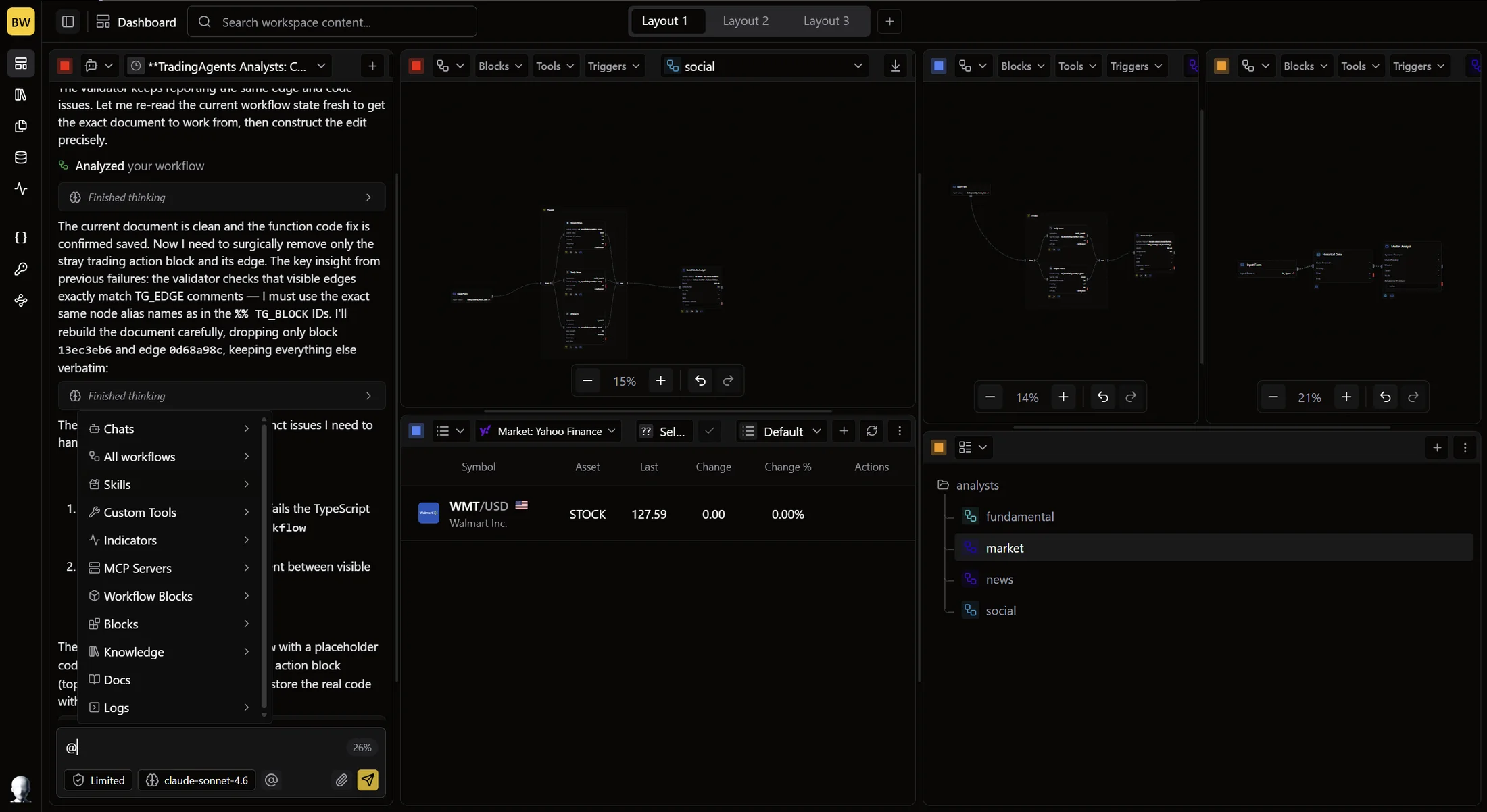Screen dimensions: 1487x812
Task: Open the database sidebar icon
Action: (x=20, y=157)
